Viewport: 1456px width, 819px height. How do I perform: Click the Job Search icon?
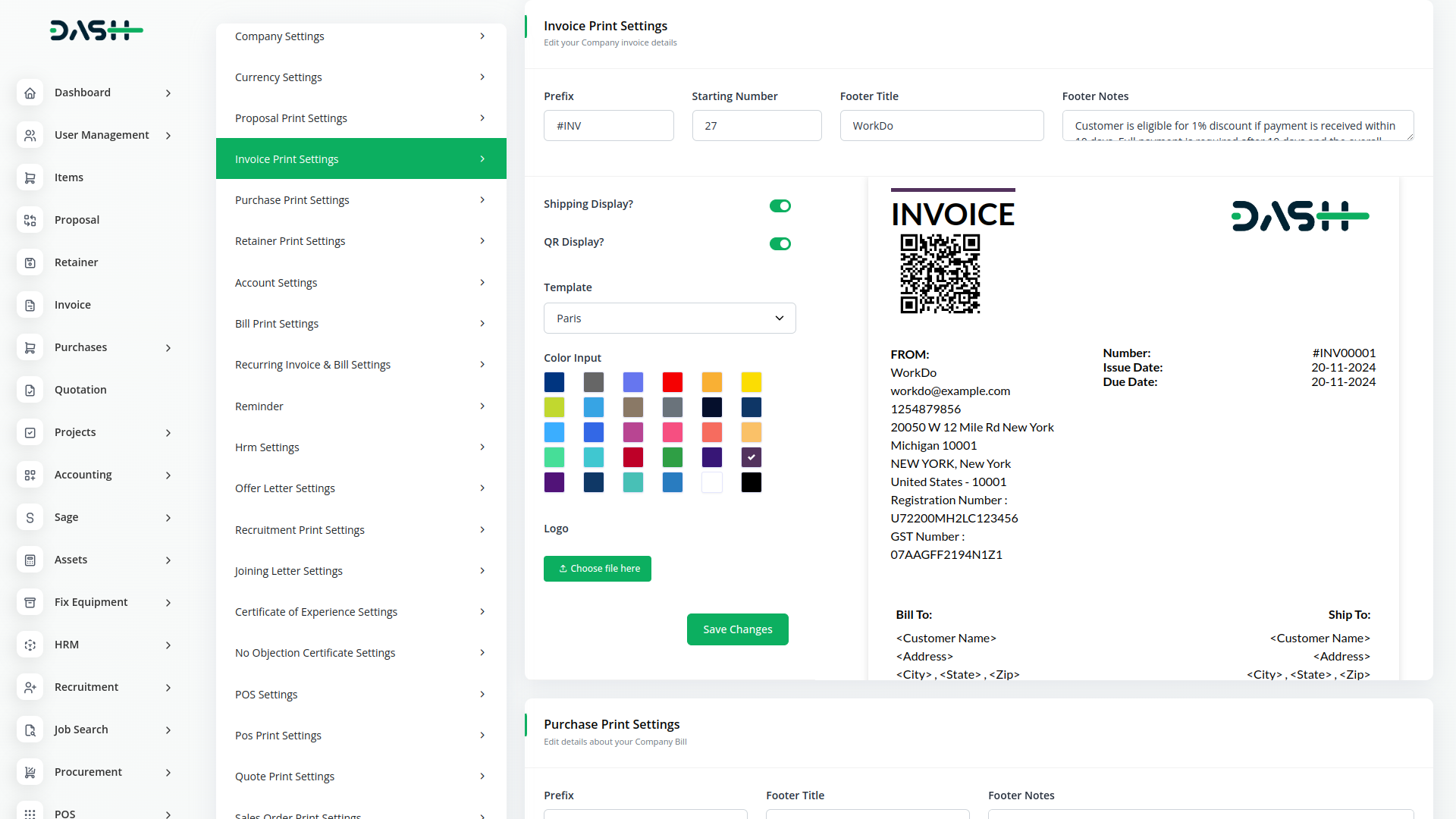(x=30, y=730)
